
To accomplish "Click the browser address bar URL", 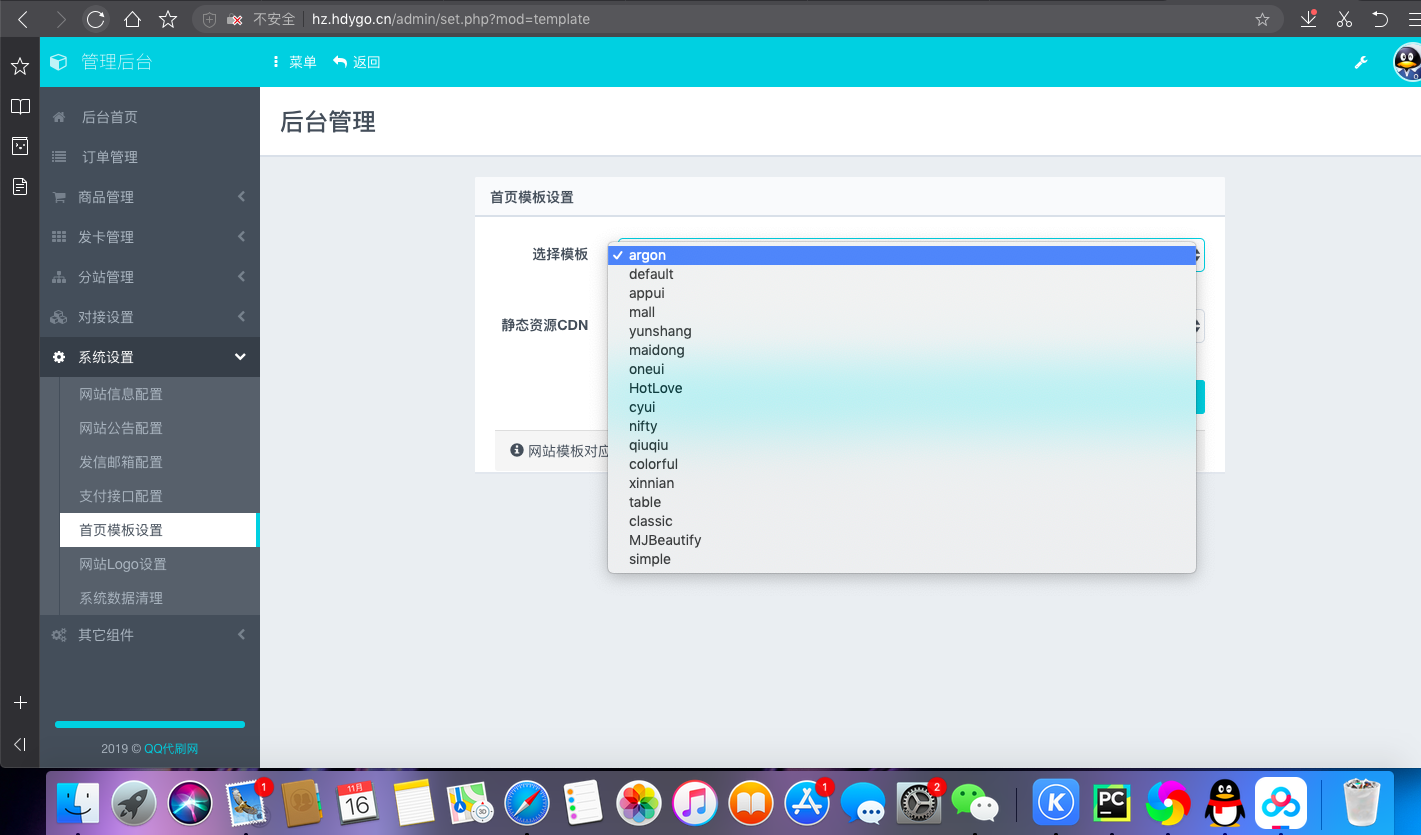I will click(x=450, y=19).
